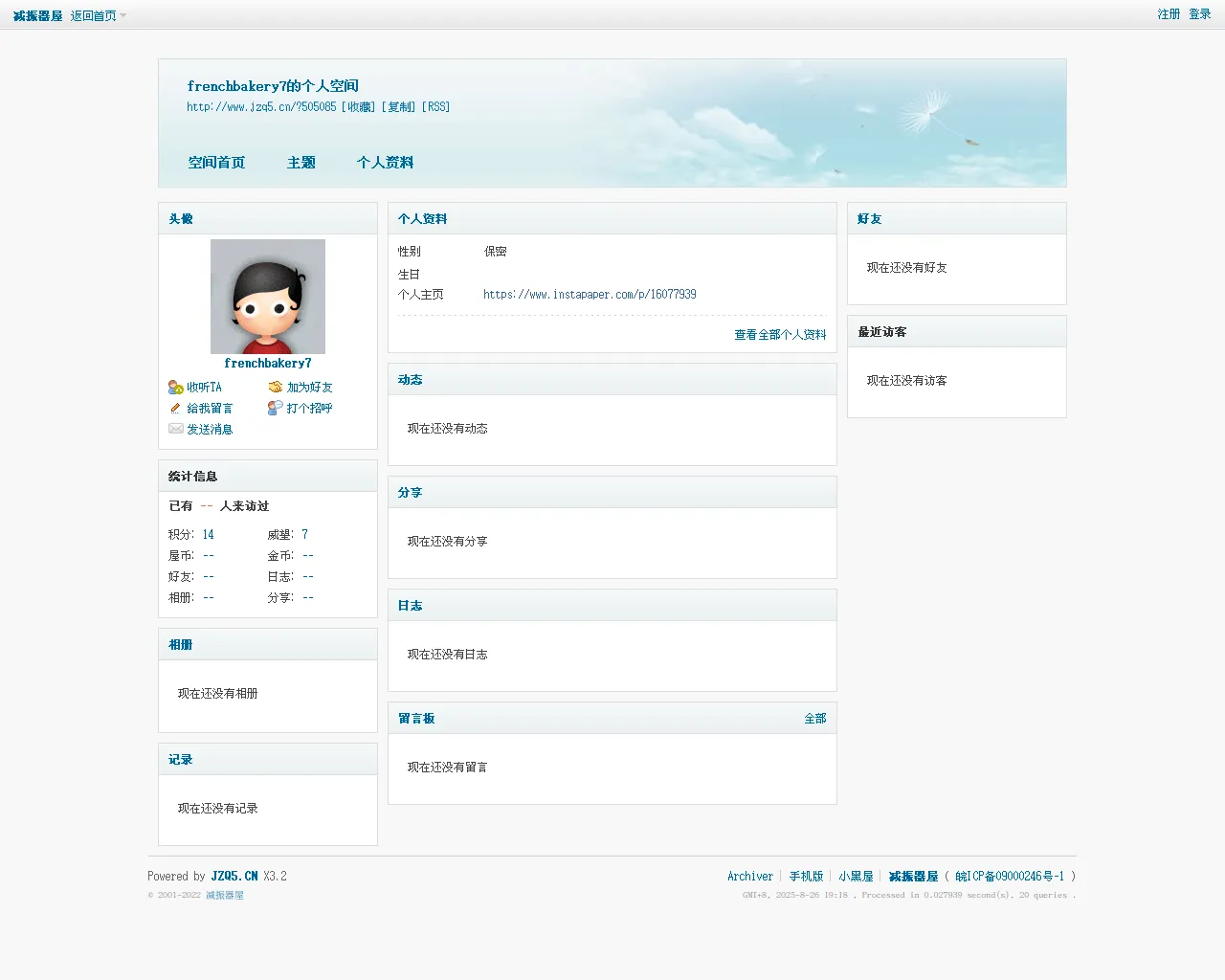1225x980 pixels.
Task: Open the 皖ICP备09000246号-1 link
Action: point(1010,877)
